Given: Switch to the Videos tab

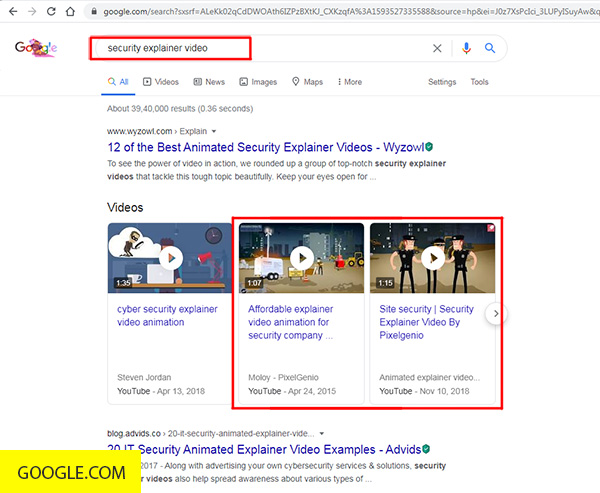Looking at the screenshot, I should [161, 82].
